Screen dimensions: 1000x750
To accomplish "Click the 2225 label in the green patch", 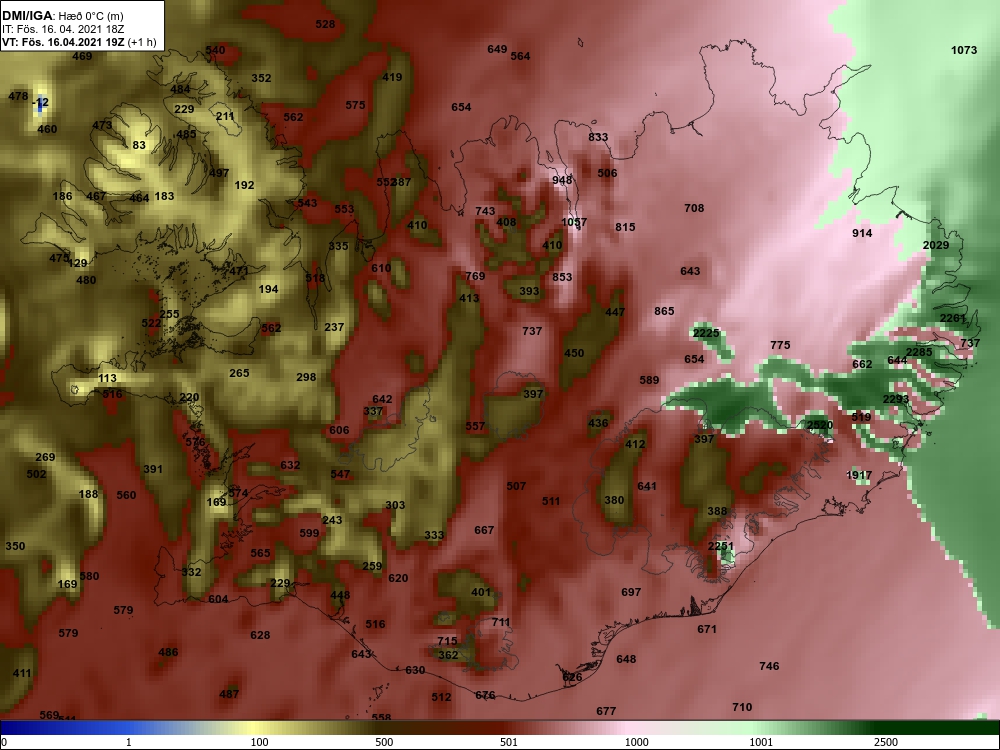I will (x=706, y=333).
